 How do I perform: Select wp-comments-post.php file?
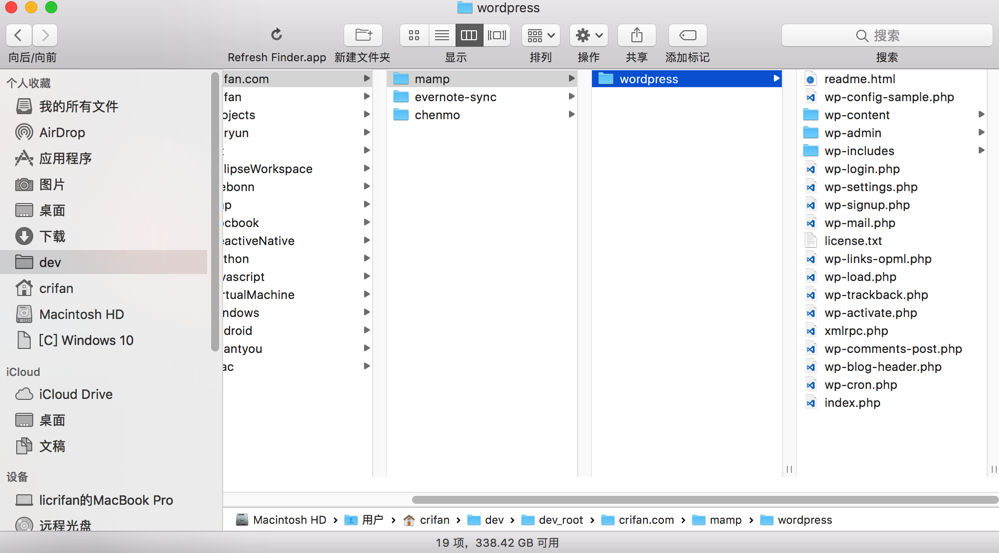(x=893, y=349)
